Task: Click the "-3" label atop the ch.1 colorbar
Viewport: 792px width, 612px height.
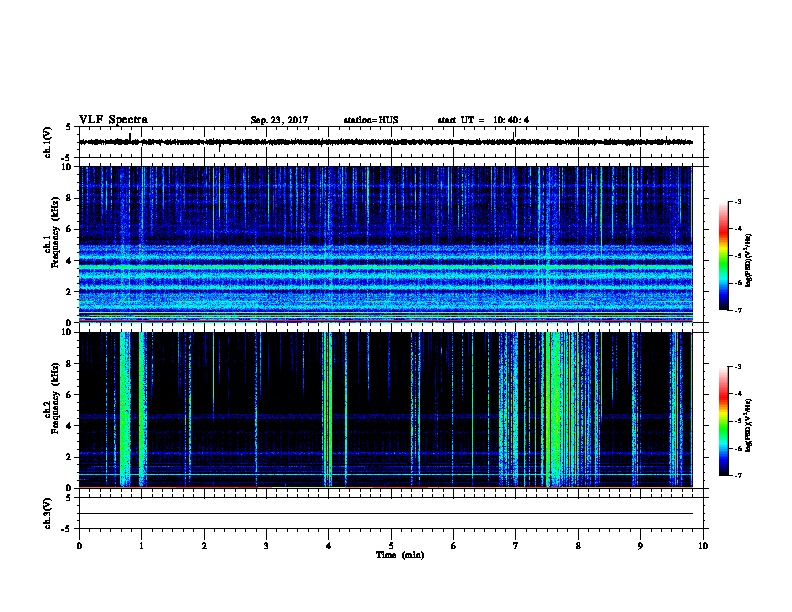Action: click(x=737, y=201)
